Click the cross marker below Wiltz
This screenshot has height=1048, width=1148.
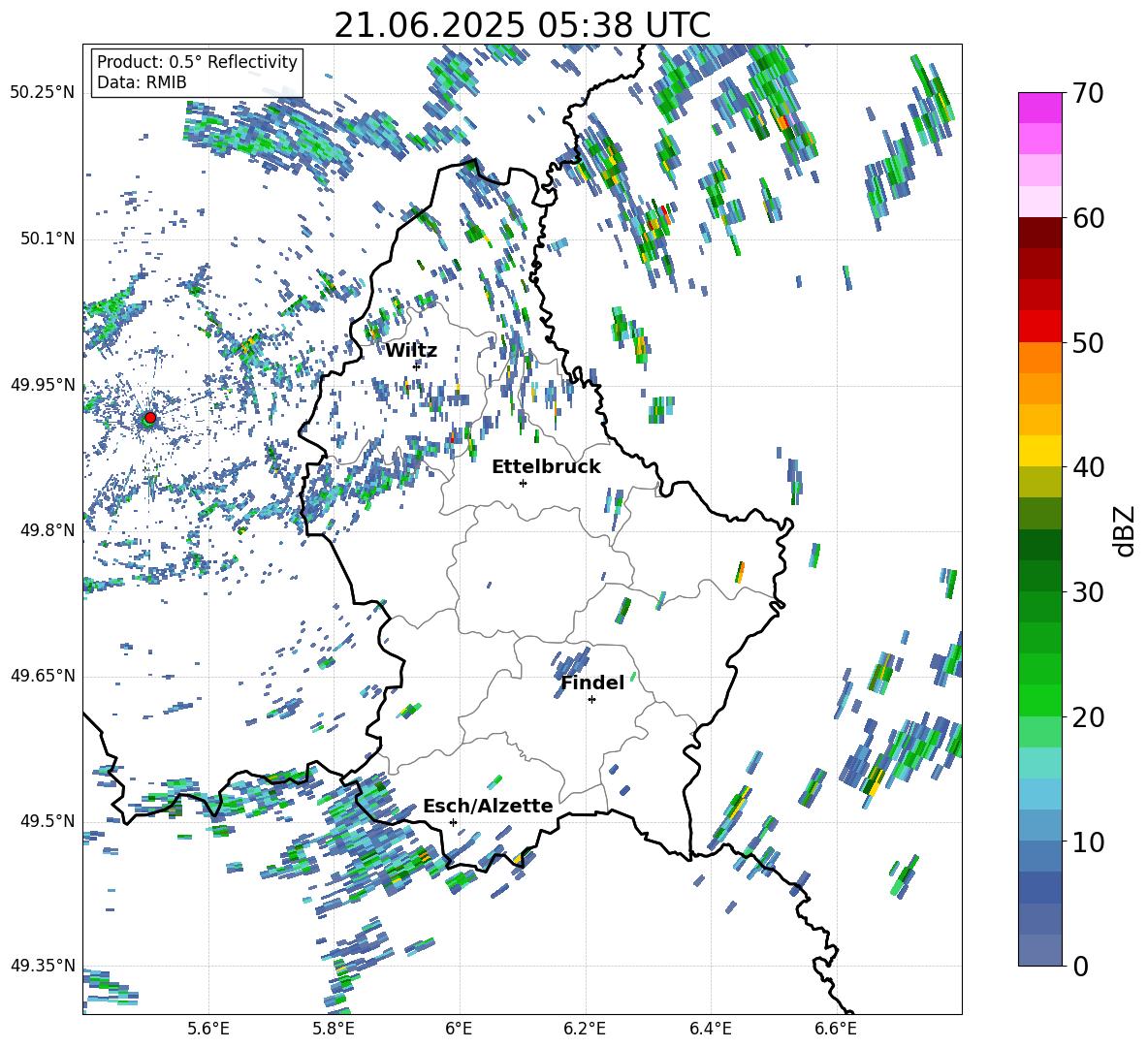(x=416, y=366)
